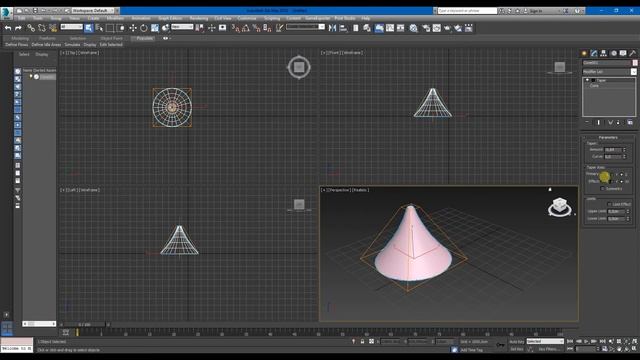Click the Undo arrow in toolbar
The width and height of the screenshot is (640, 360).
pyautogui.click(x=8, y=28)
